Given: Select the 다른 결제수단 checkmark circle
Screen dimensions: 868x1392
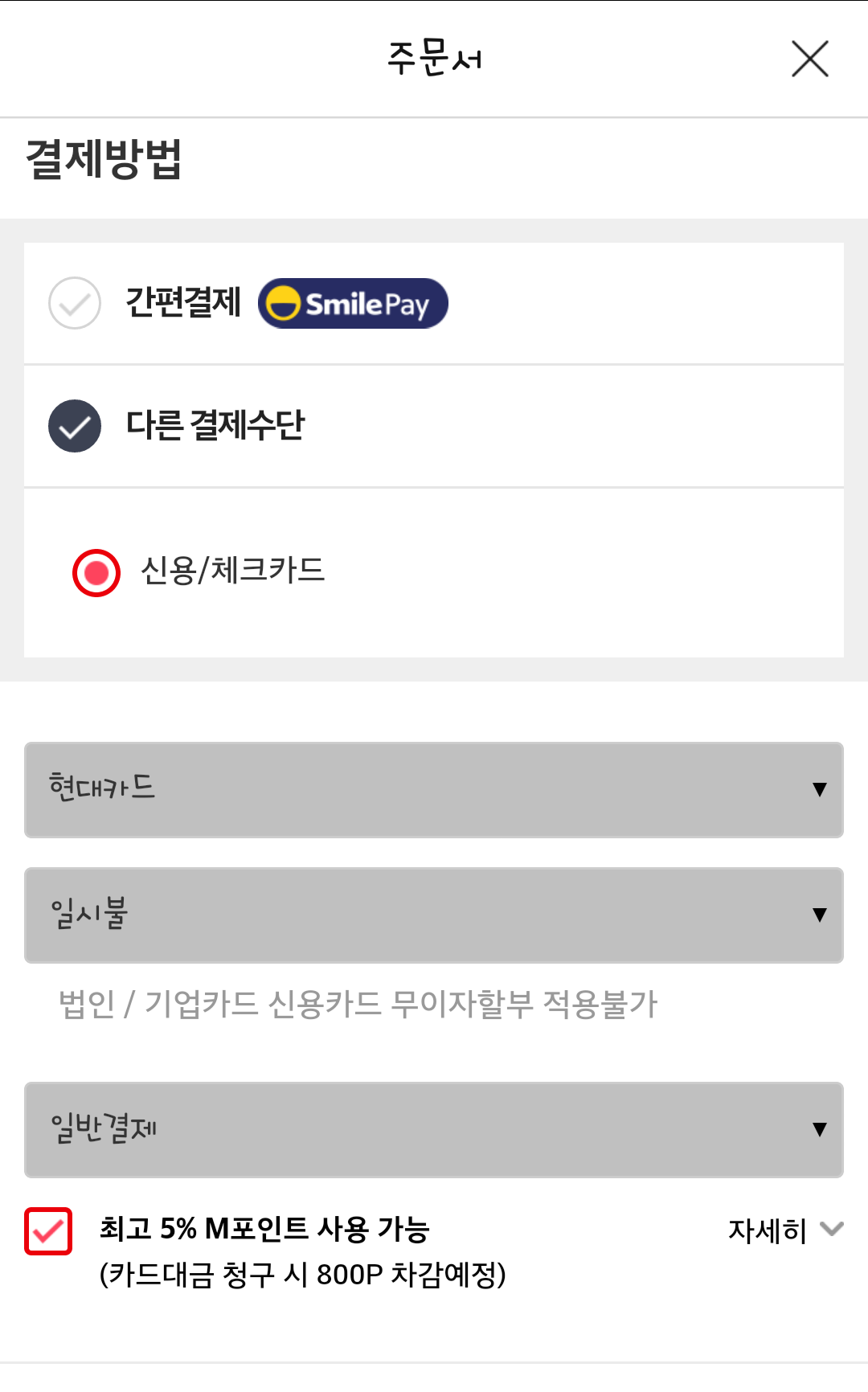Looking at the screenshot, I should coord(75,426).
